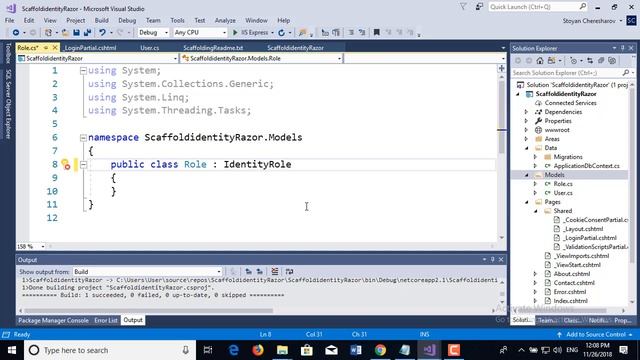
Task: Open the Show output from Build dropdown
Action: pos(147,271)
